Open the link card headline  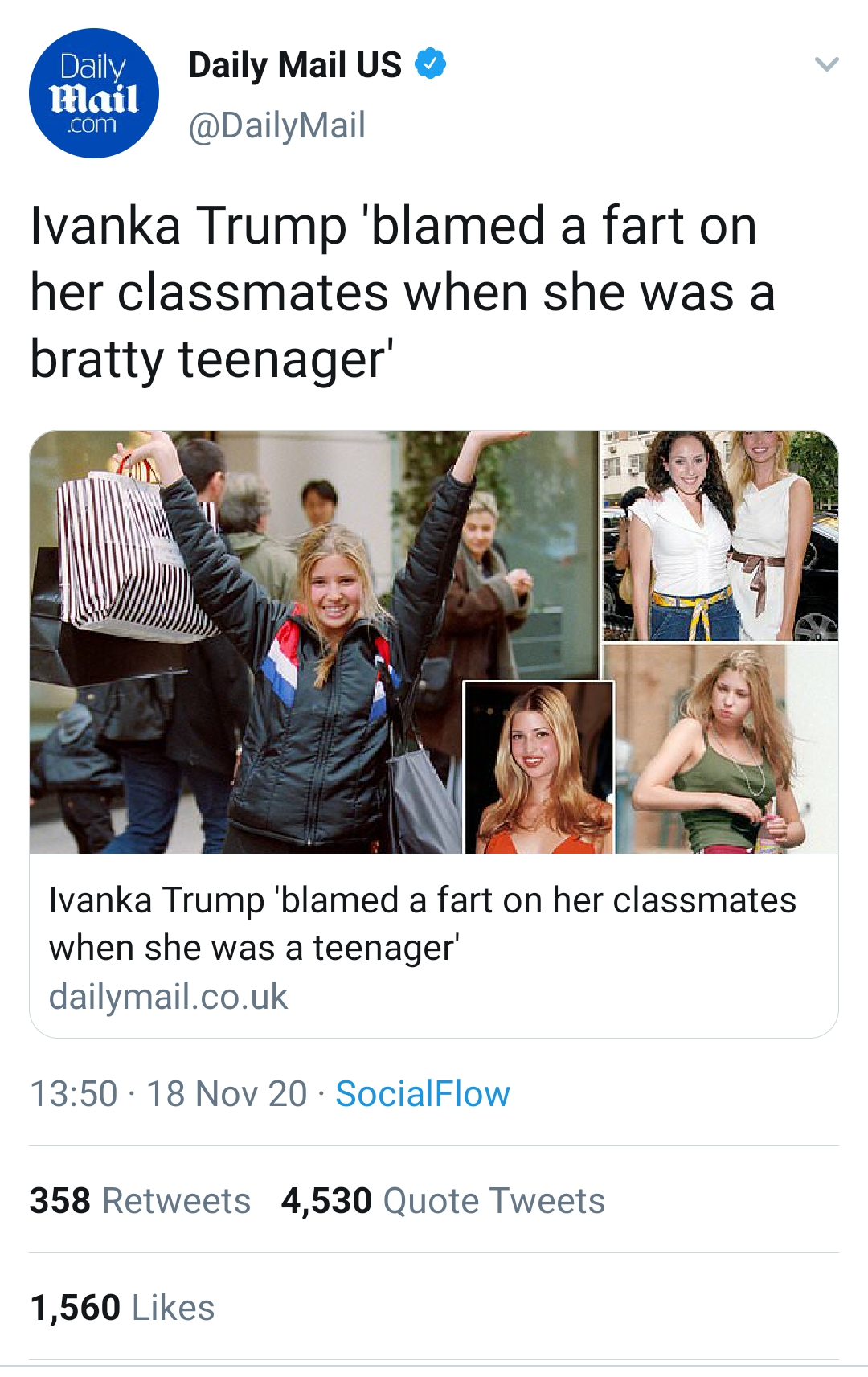coord(422,924)
